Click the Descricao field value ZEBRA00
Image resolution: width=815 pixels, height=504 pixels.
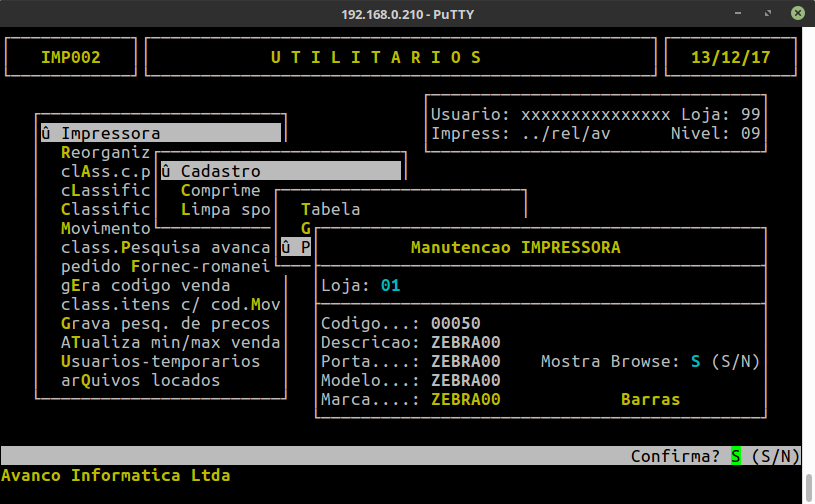pyautogui.click(x=465, y=342)
